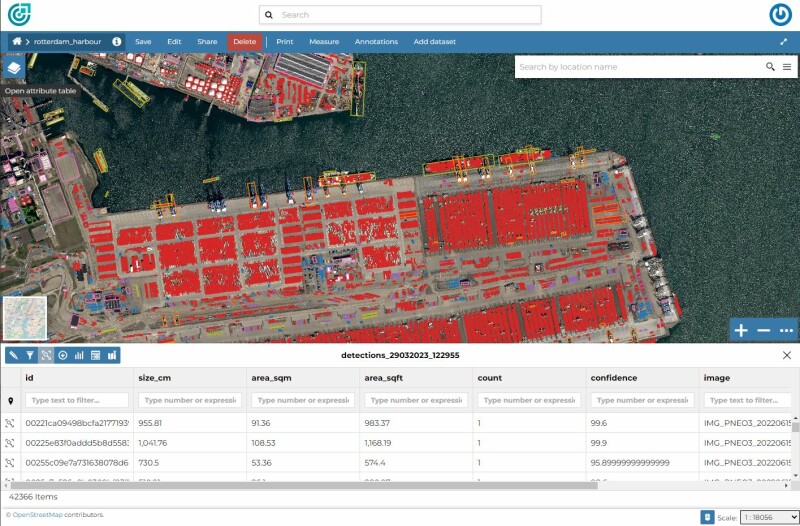Click the red Delete button
800x526 pixels.
tap(244, 42)
